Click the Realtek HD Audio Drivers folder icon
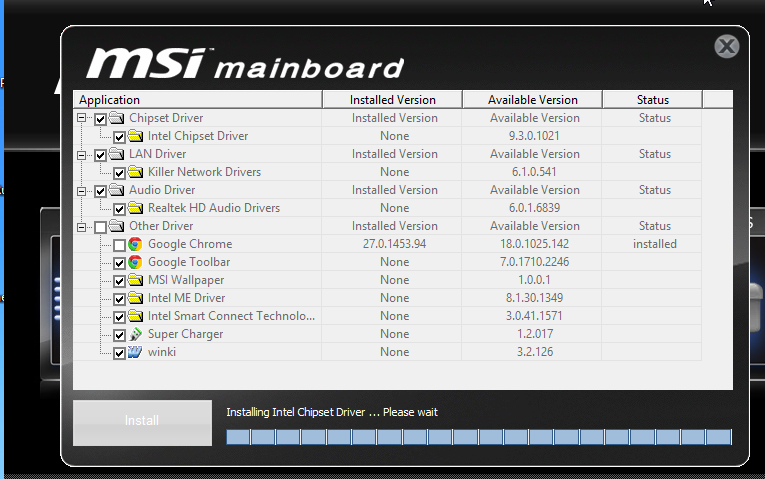This screenshot has width=765, height=479. tap(135, 208)
